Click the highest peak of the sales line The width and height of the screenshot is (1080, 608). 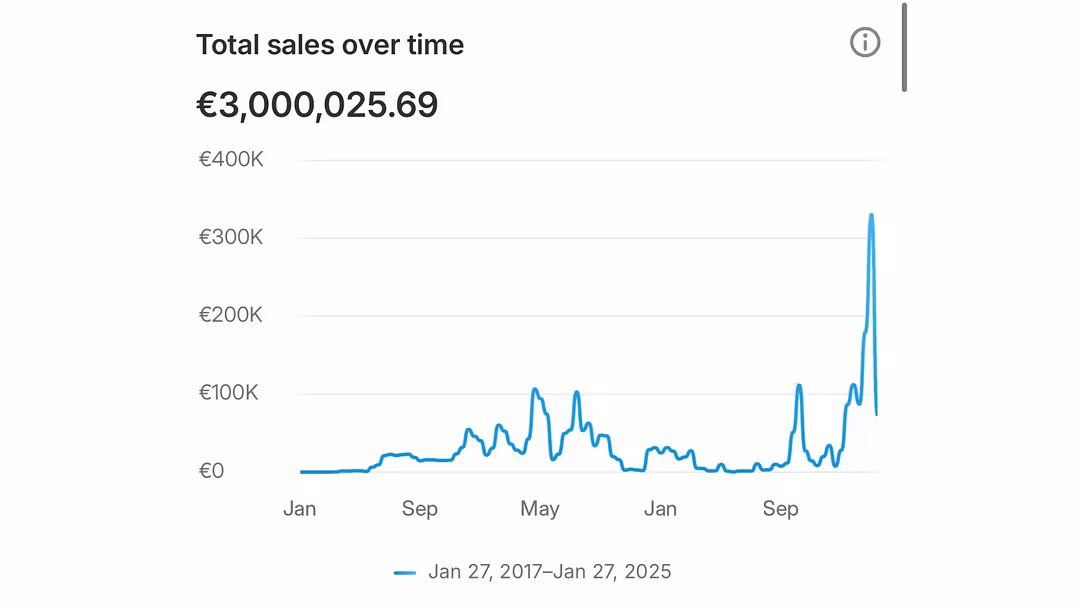pyautogui.click(x=871, y=215)
